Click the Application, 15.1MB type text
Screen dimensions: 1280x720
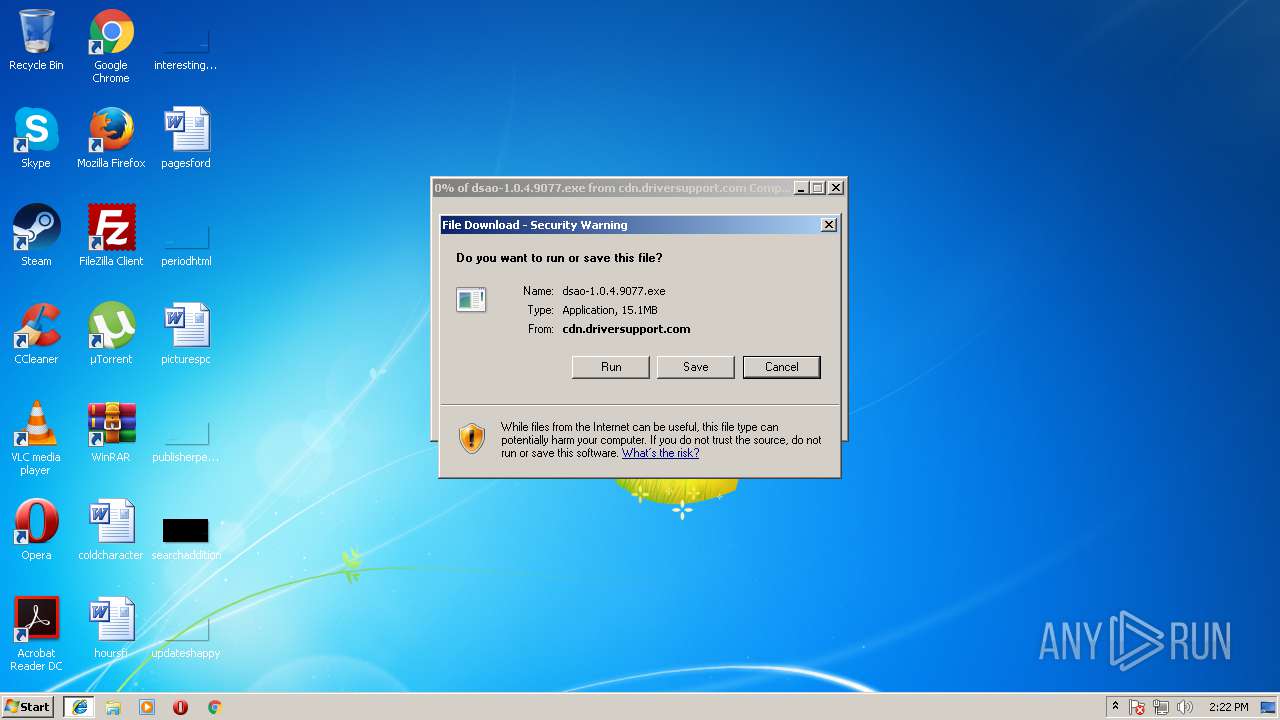[x=610, y=310]
